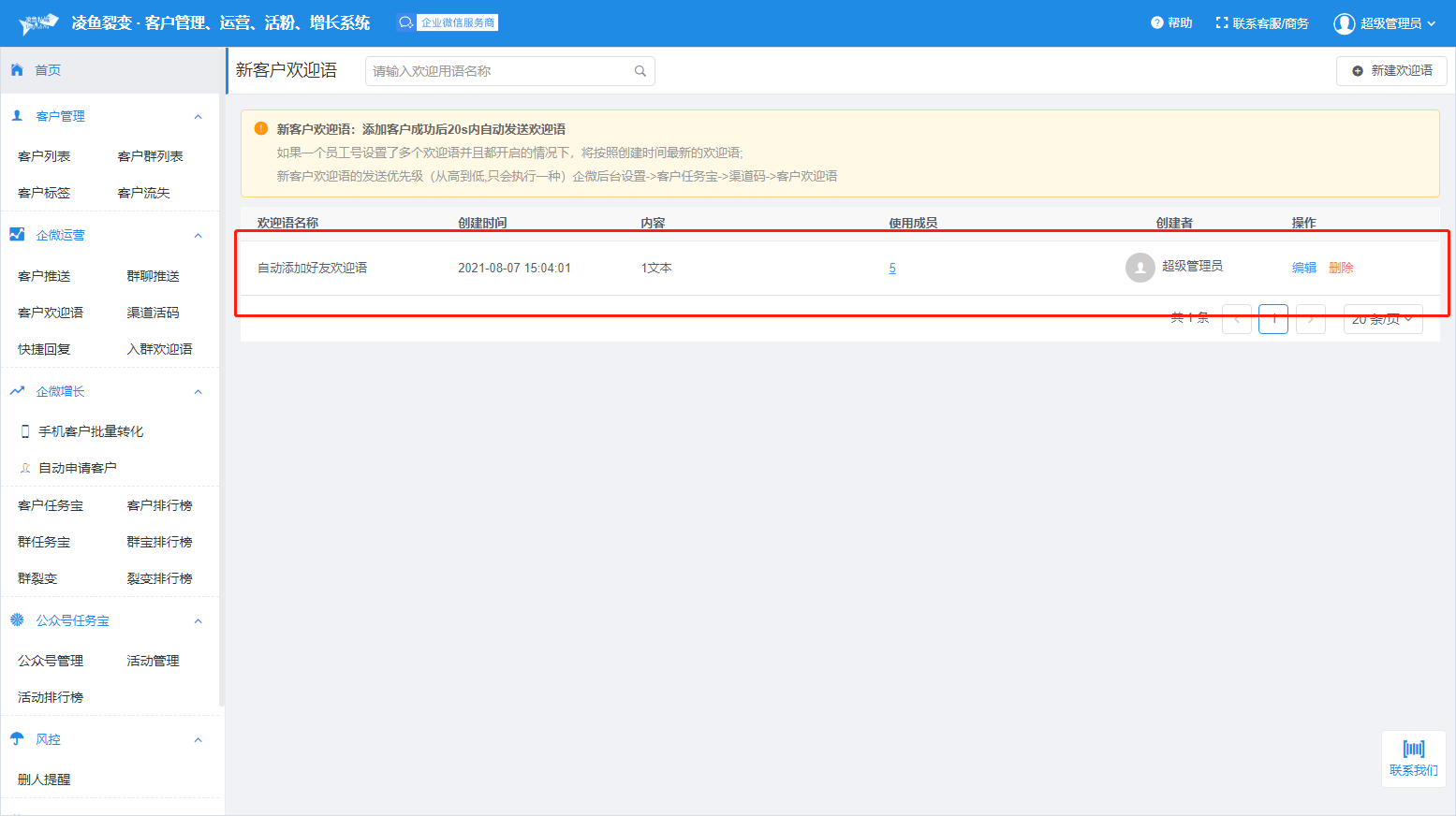Collapse the 企微运营 sidebar section
The width and height of the screenshot is (1456, 816).
coord(198,236)
